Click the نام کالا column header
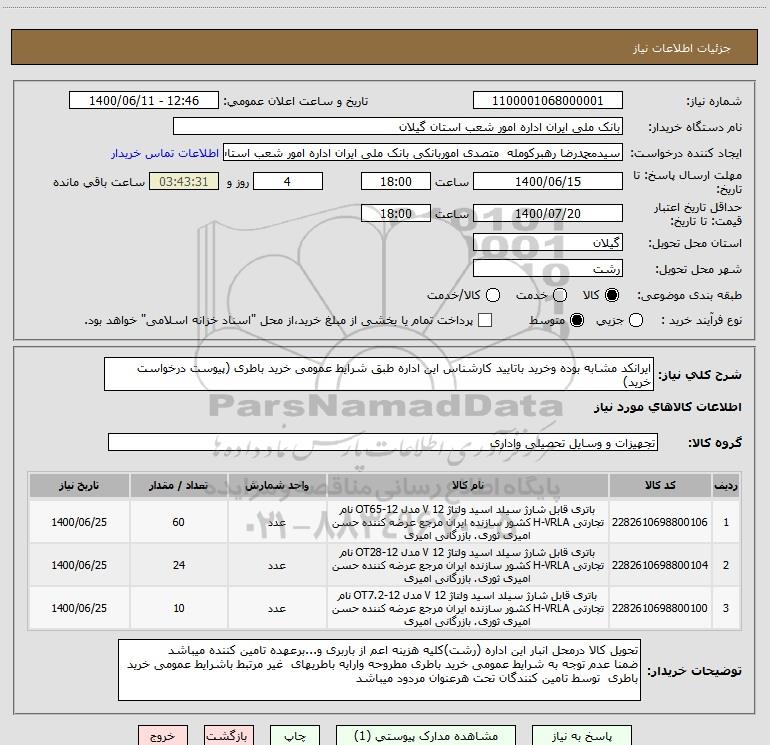The image size is (770, 745). click(x=468, y=485)
